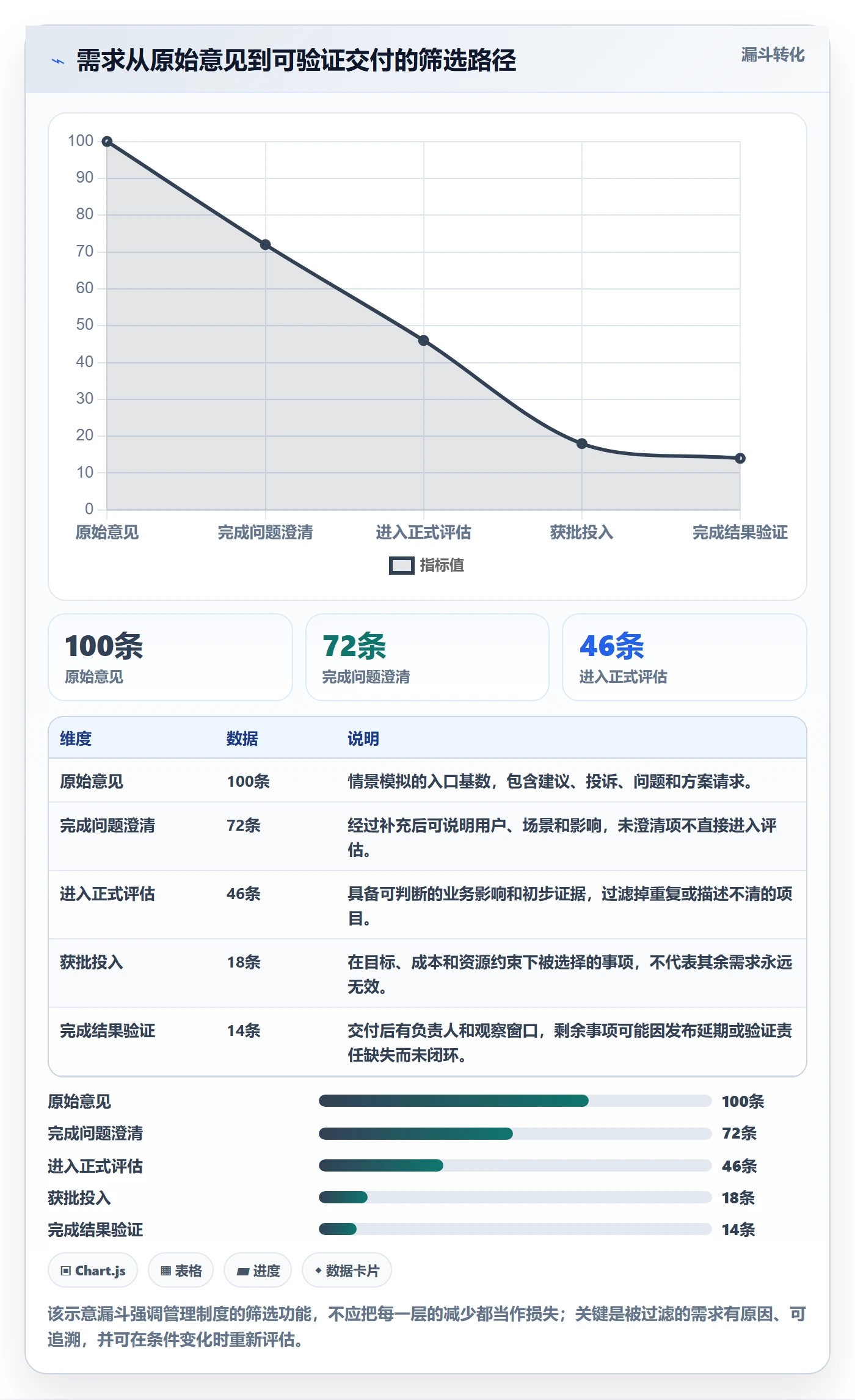This screenshot has width=855, height=1400.
Task: Click the chart data point for 获批投入
Action: tap(582, 443)
